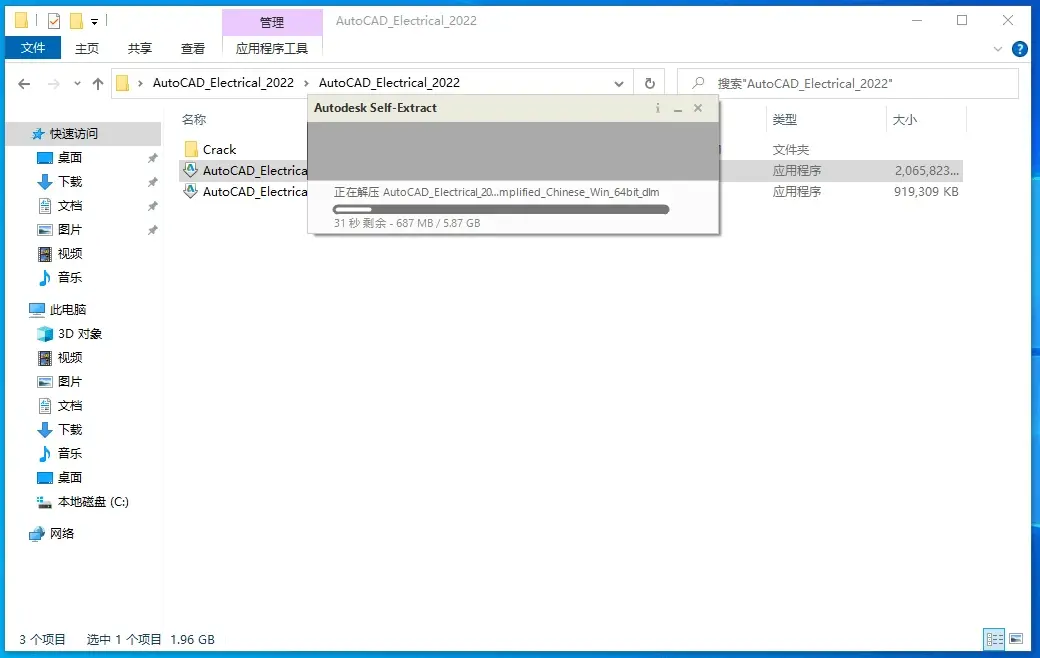The width and height of the screenshot is (1040, 658).
Task: Open the address bar history dropdown
Action: coord(618,84)
